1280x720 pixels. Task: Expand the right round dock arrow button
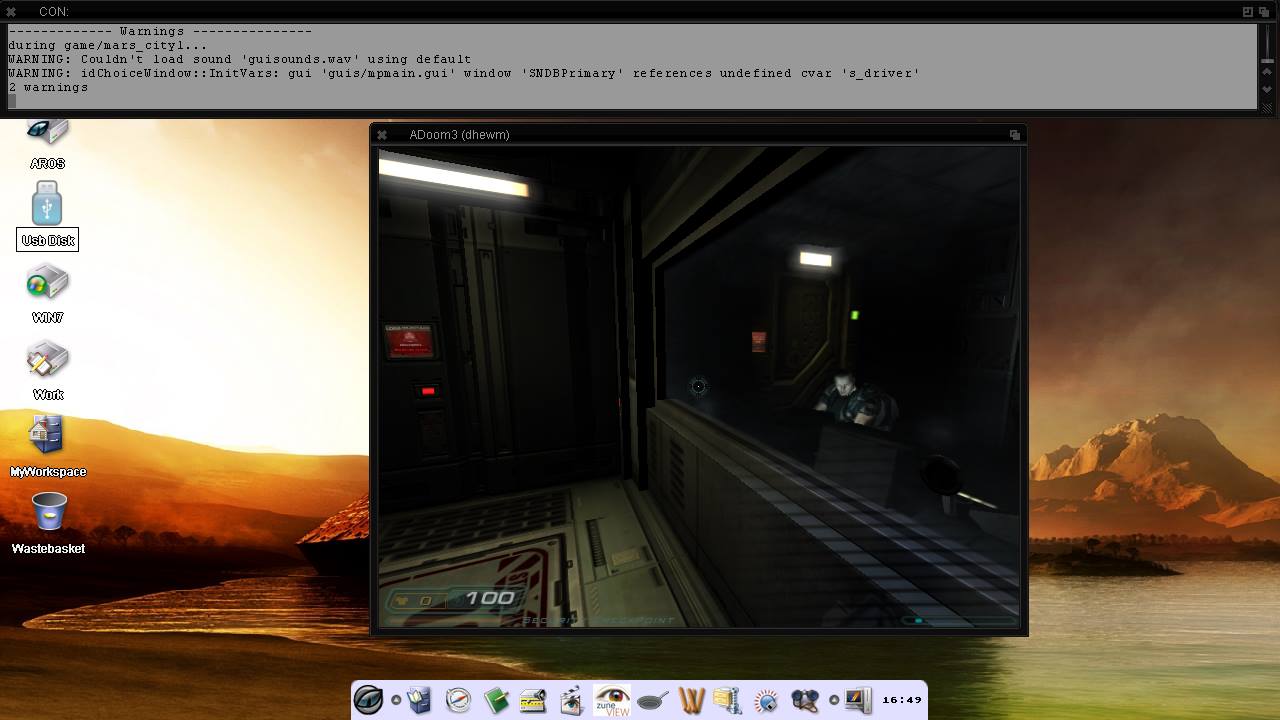click(x=834, y=700)
